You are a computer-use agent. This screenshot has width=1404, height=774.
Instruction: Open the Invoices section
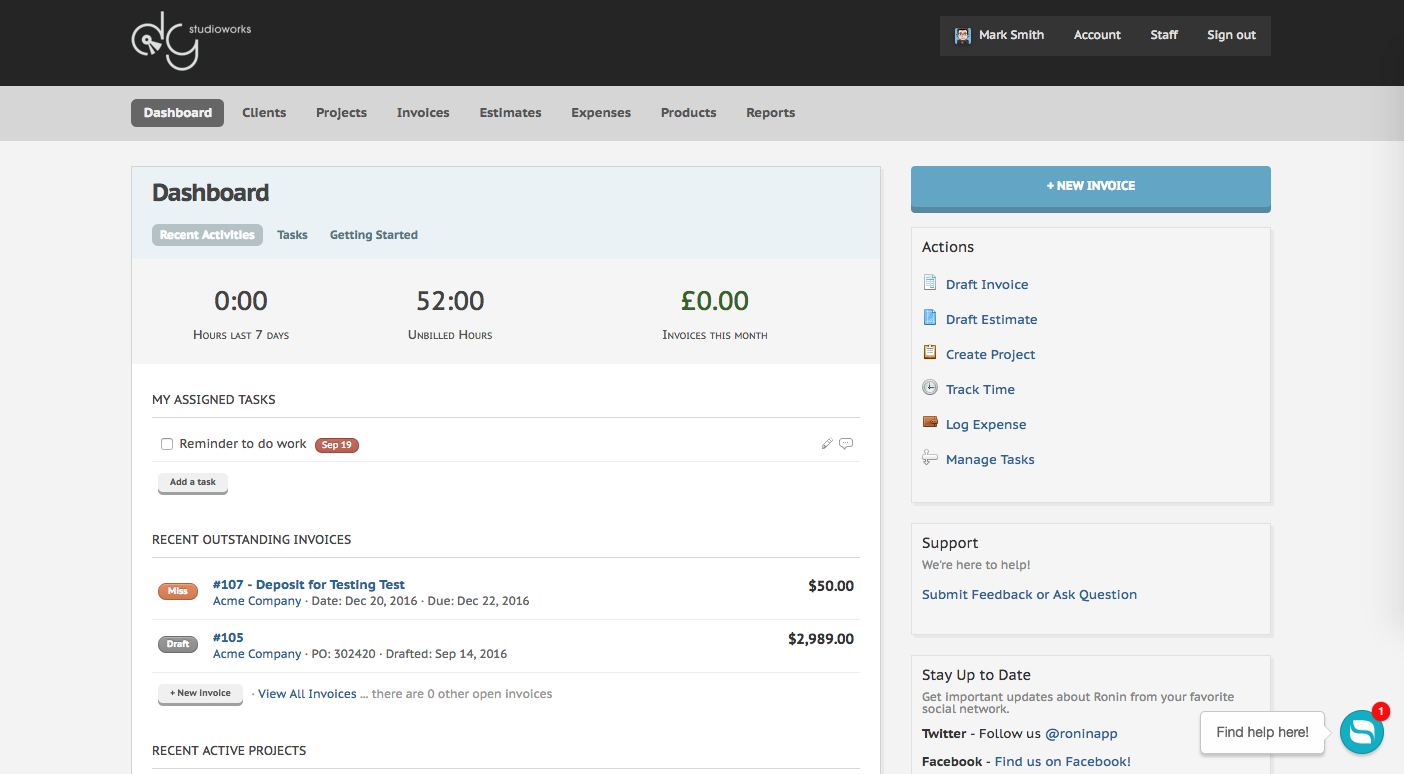[x=423, y=113]
